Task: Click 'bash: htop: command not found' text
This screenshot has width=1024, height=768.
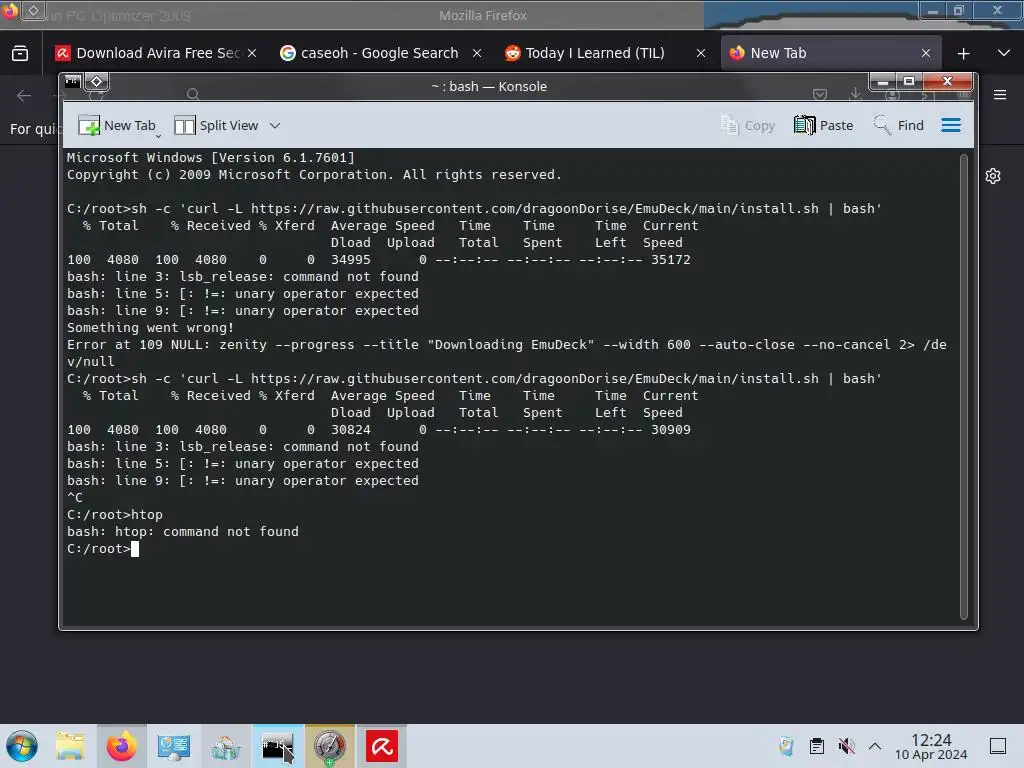Action: click(183, 532)
